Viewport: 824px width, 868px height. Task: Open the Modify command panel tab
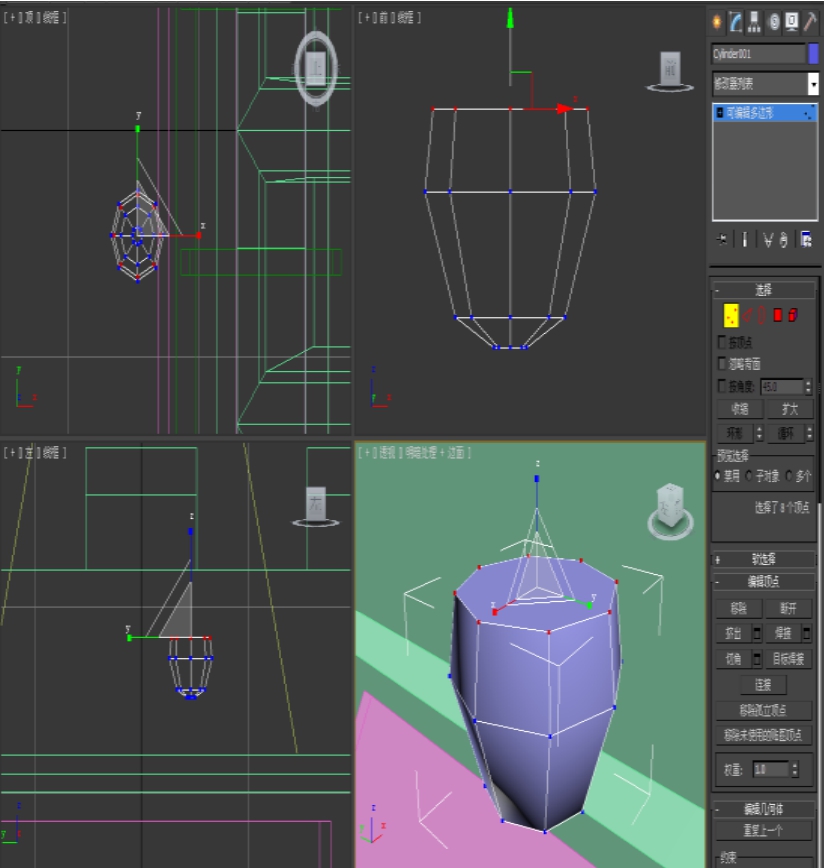[735, 22]
